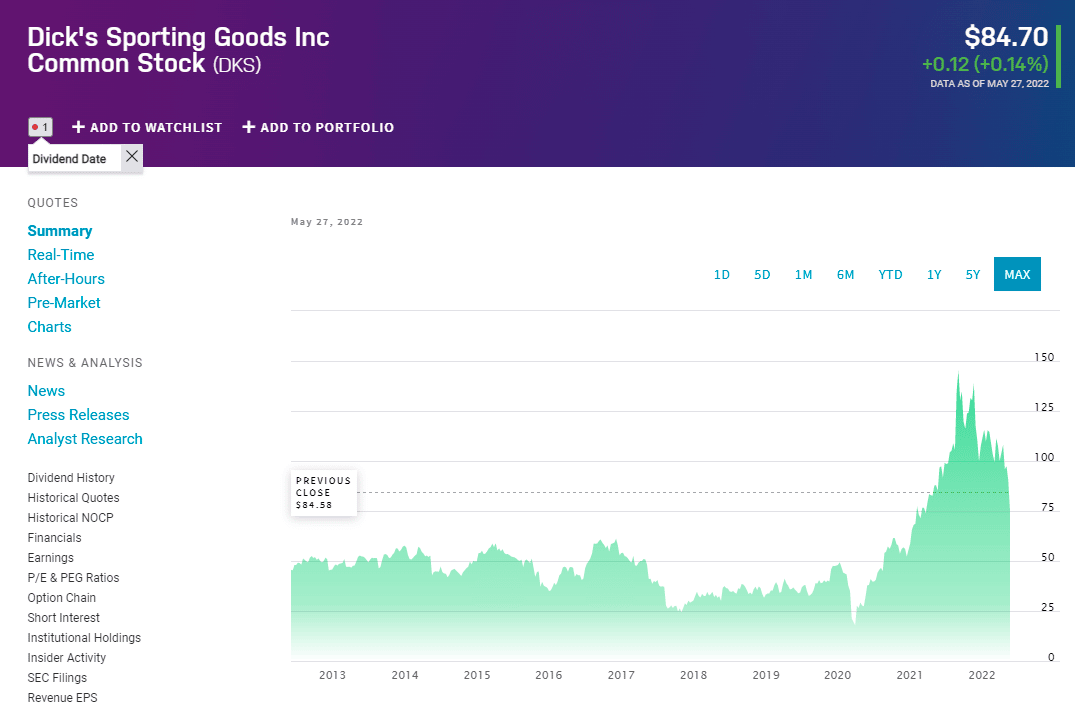Open P/E & PEG Ratios

pyautogui.click(x=73, y=577)
